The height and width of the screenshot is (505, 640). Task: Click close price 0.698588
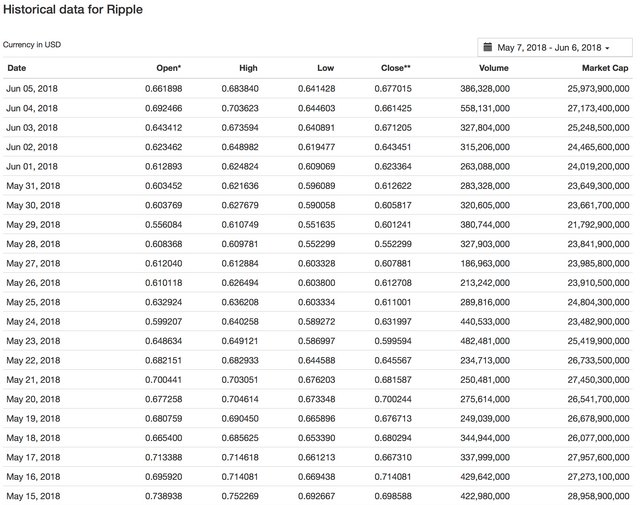tap(393, 496)
